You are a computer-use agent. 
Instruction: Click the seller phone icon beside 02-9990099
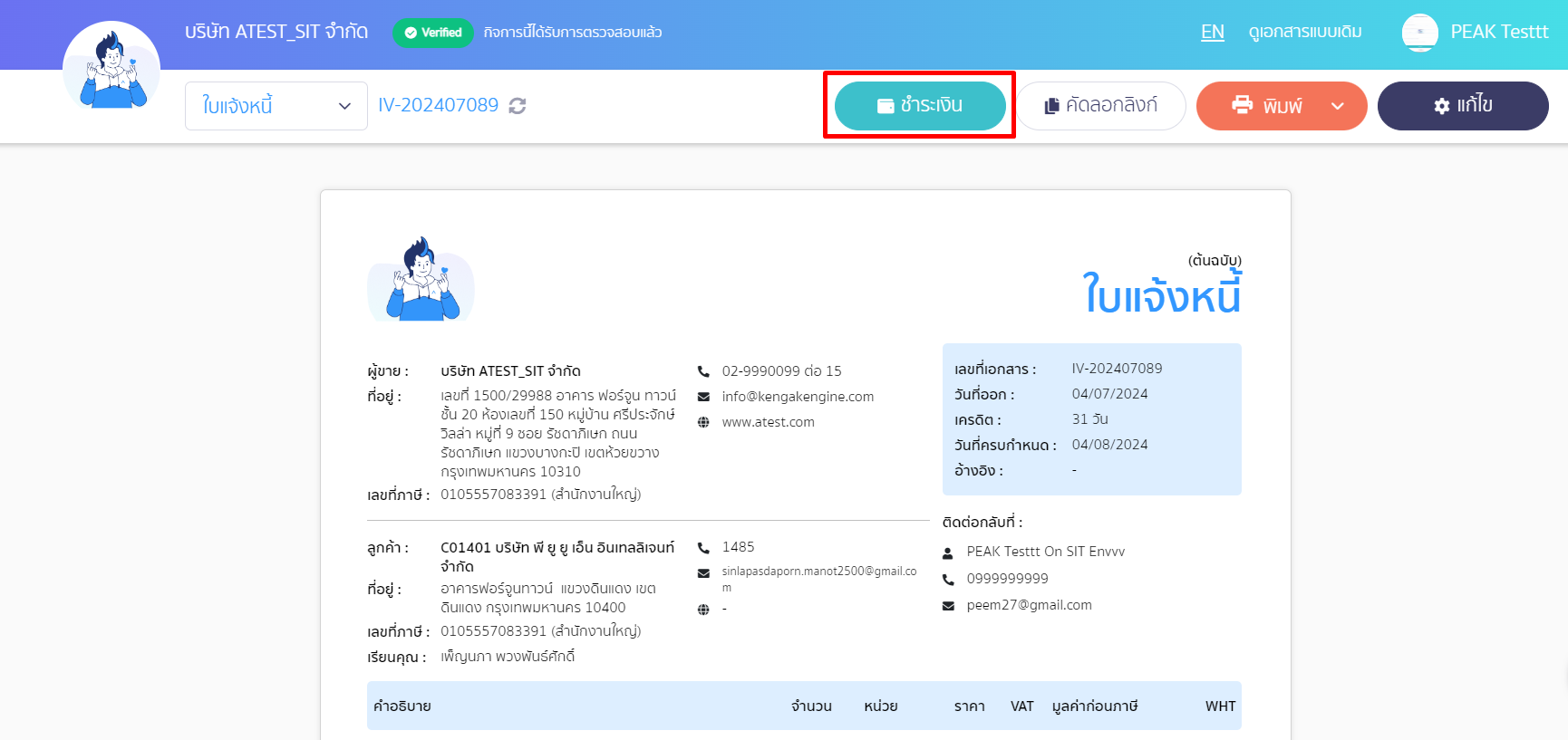tap(703, 371)
